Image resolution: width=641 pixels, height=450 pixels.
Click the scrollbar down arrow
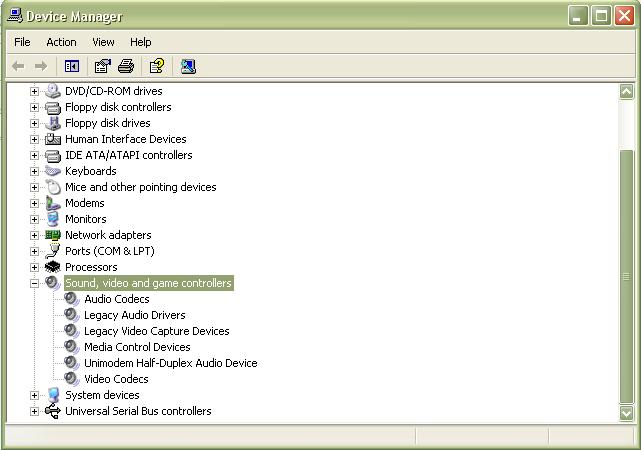[626, 413]
